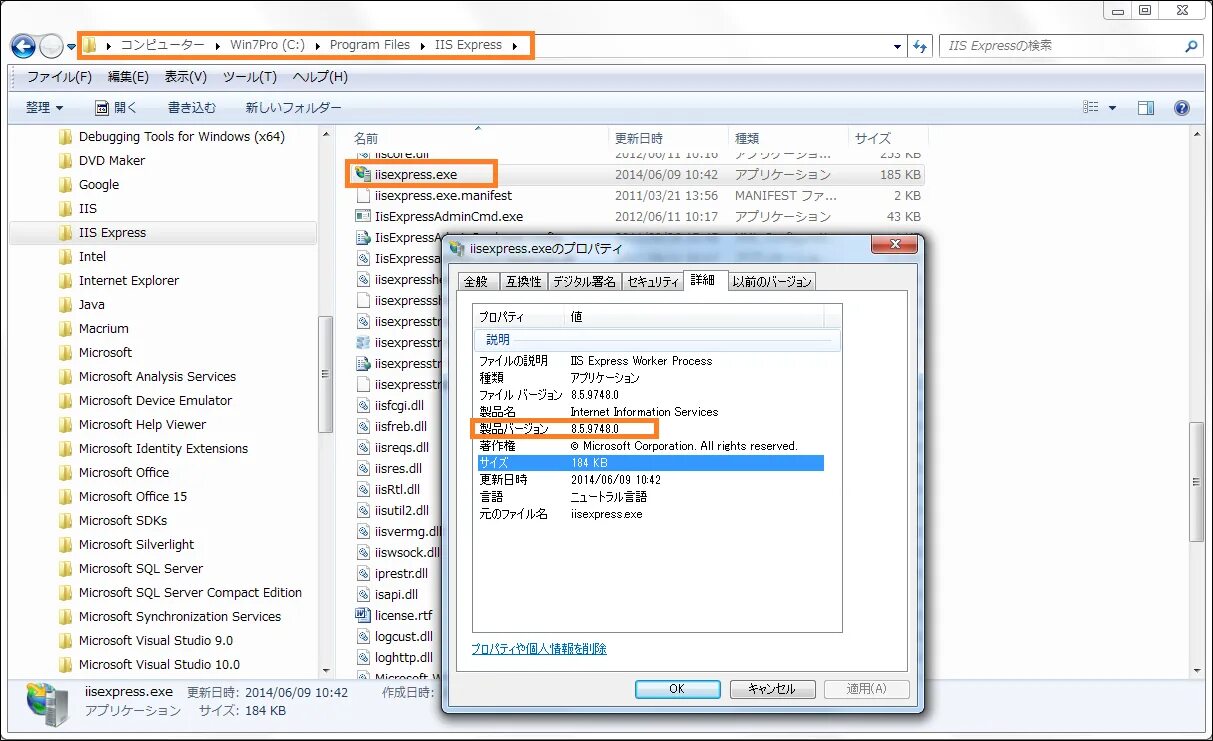Screen dimensions: 1213x741
Task: Click キャンセル in the properties dialog
Action: pyautogui.click(x=771, y=689)
